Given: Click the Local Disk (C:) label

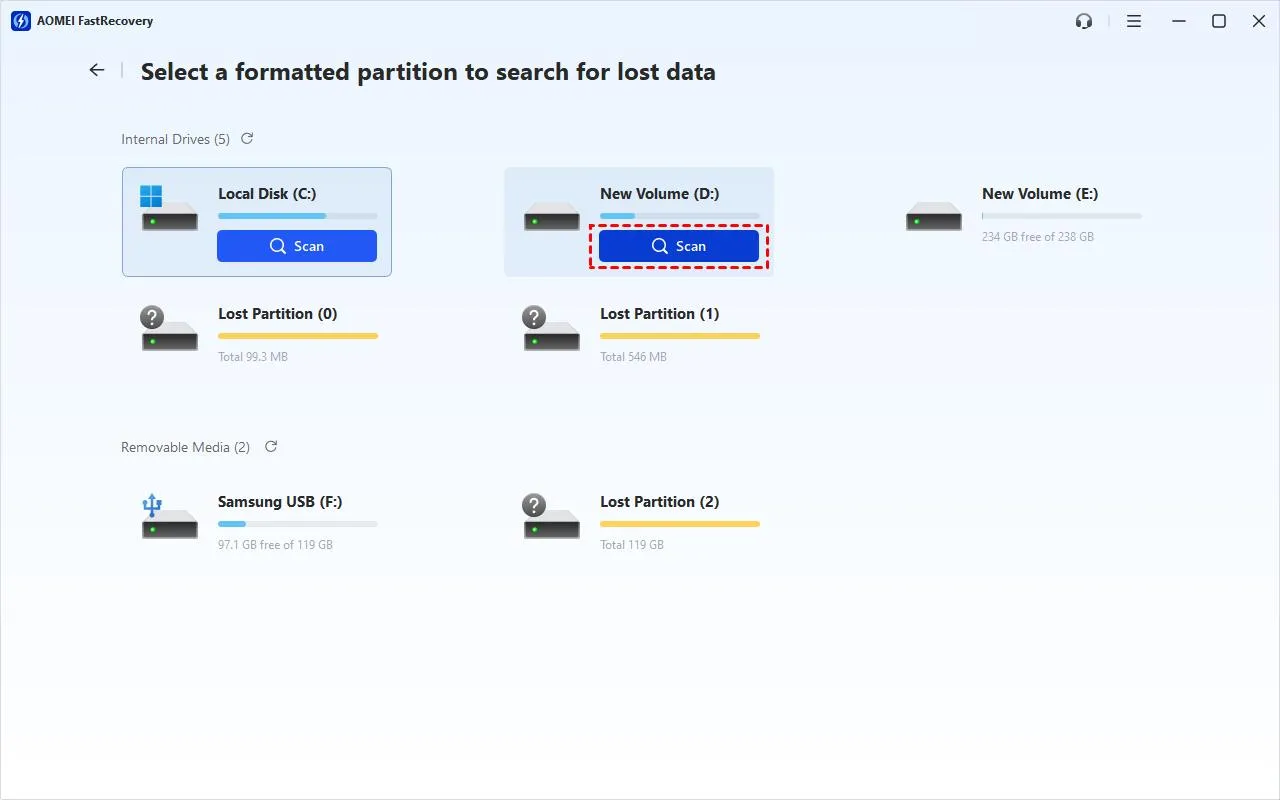Looking at the screenshot, I should pos(267,194).
